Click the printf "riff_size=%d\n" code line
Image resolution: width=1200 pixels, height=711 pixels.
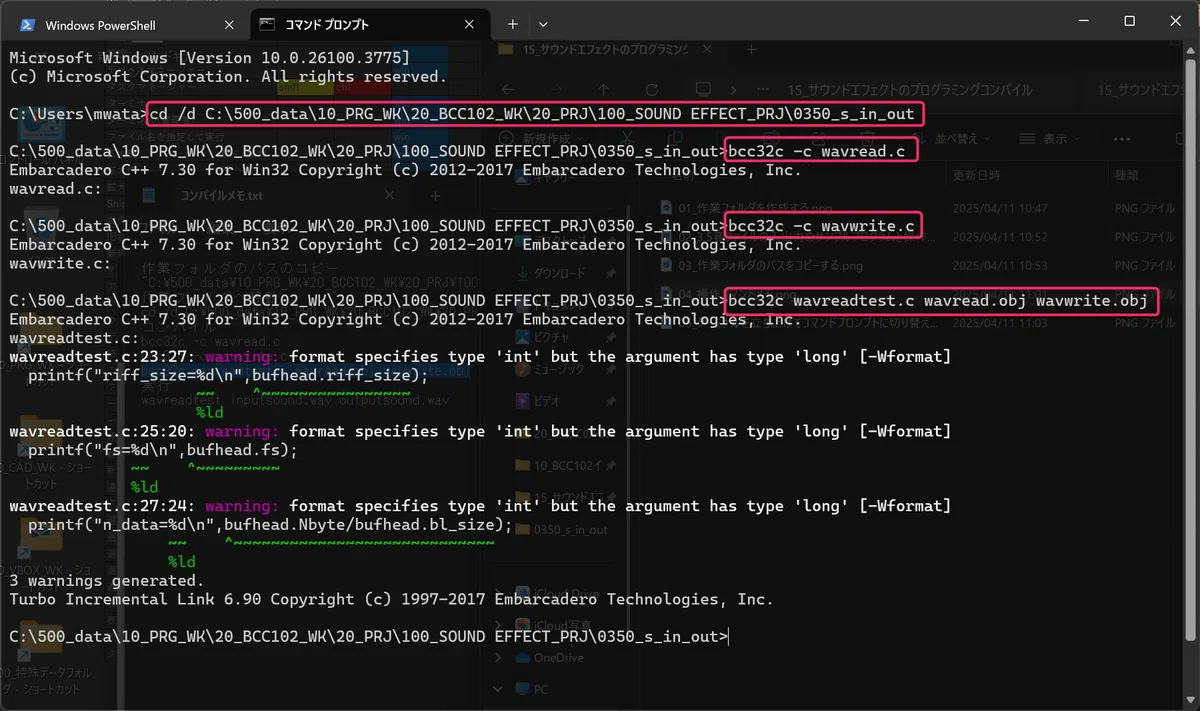coord(228,375)
